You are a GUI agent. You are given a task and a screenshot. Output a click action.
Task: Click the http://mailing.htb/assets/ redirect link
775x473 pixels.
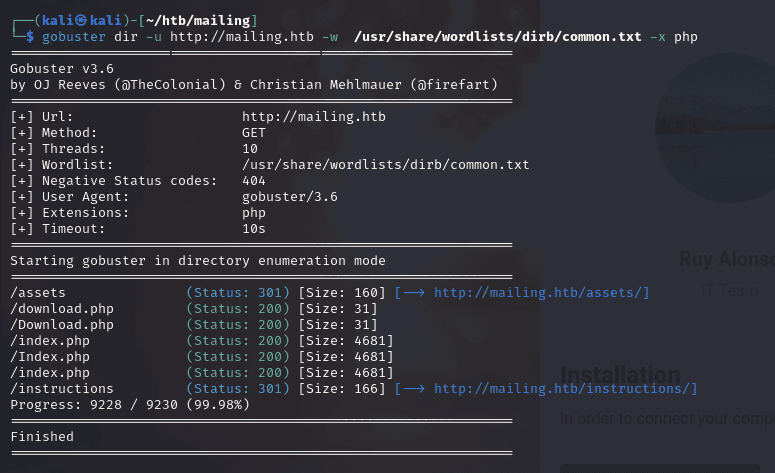(x=541, y=292)
